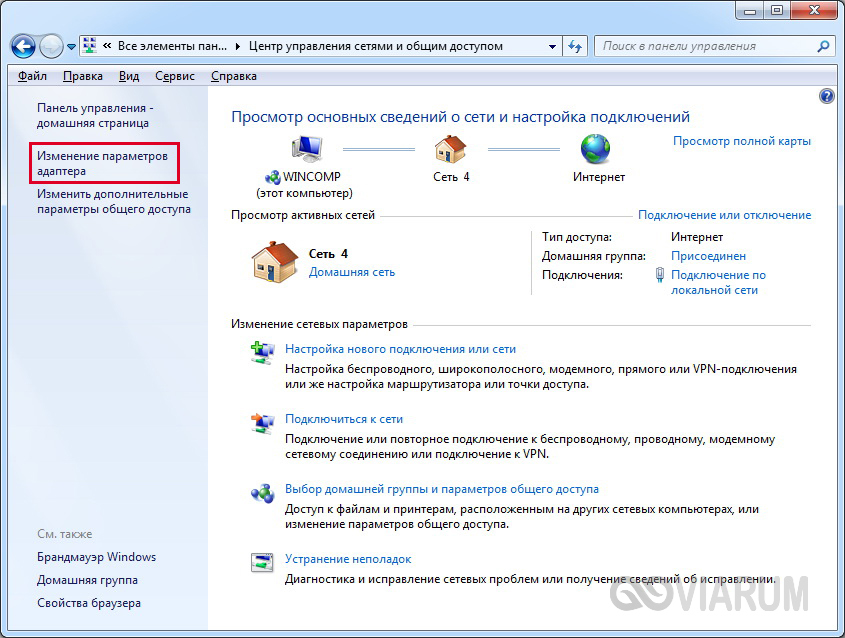Open the recent pages dropdown arrow
845x638 pixels.
point(72,47)
